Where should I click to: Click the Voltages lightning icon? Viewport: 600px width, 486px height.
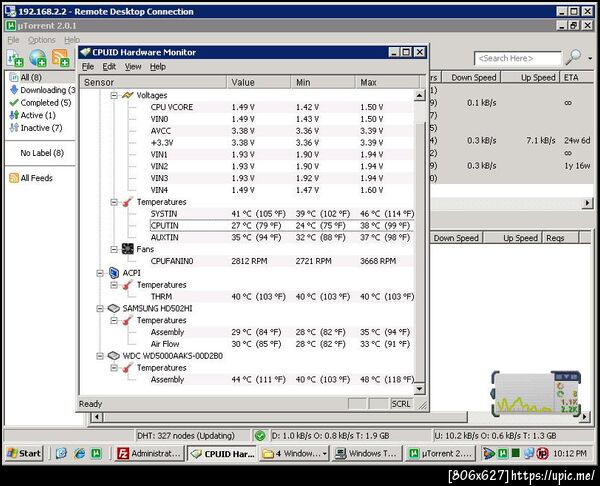point(127,95)
